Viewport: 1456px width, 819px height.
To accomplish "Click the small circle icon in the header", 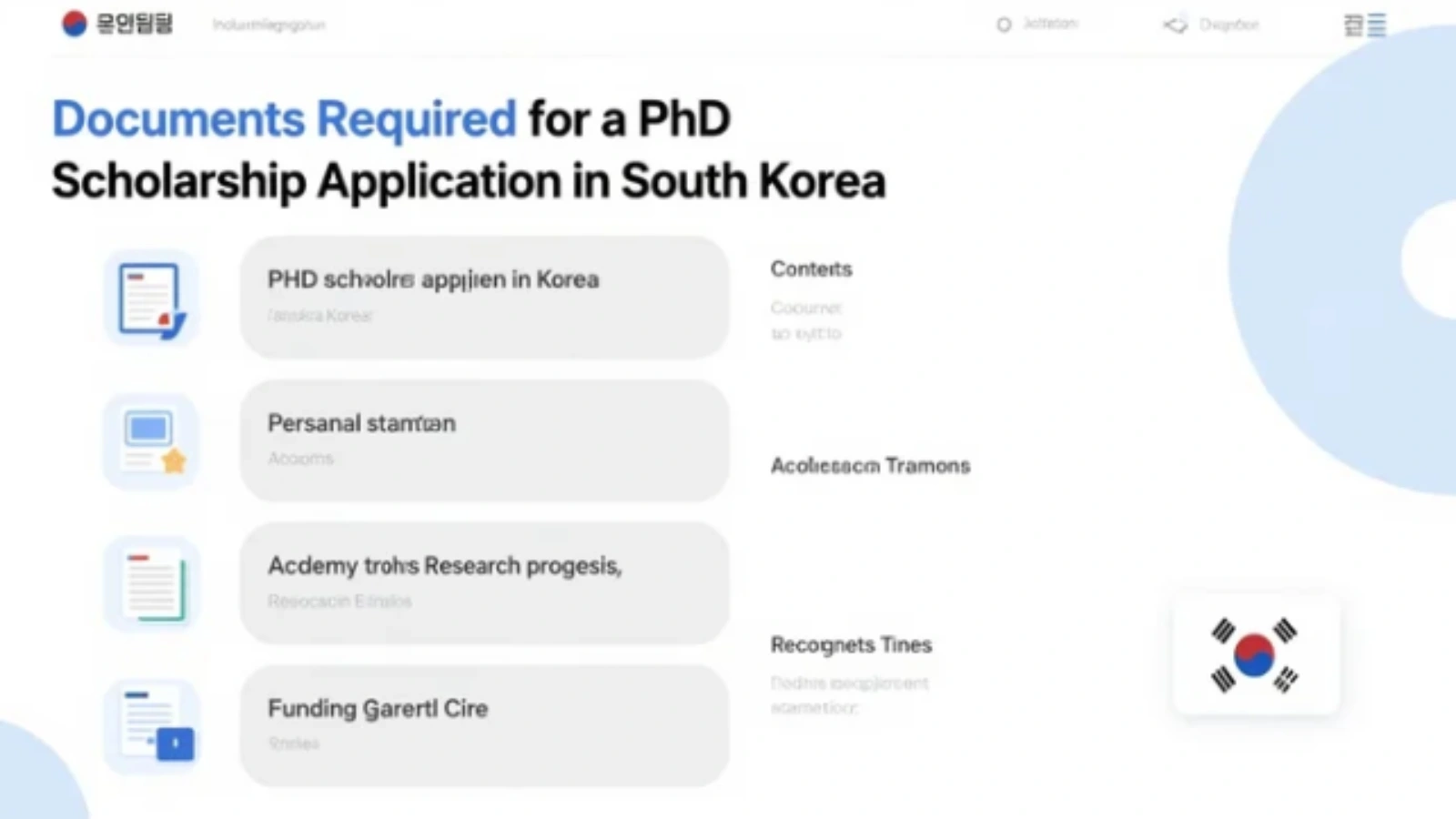I will (x=1004, y=25).
